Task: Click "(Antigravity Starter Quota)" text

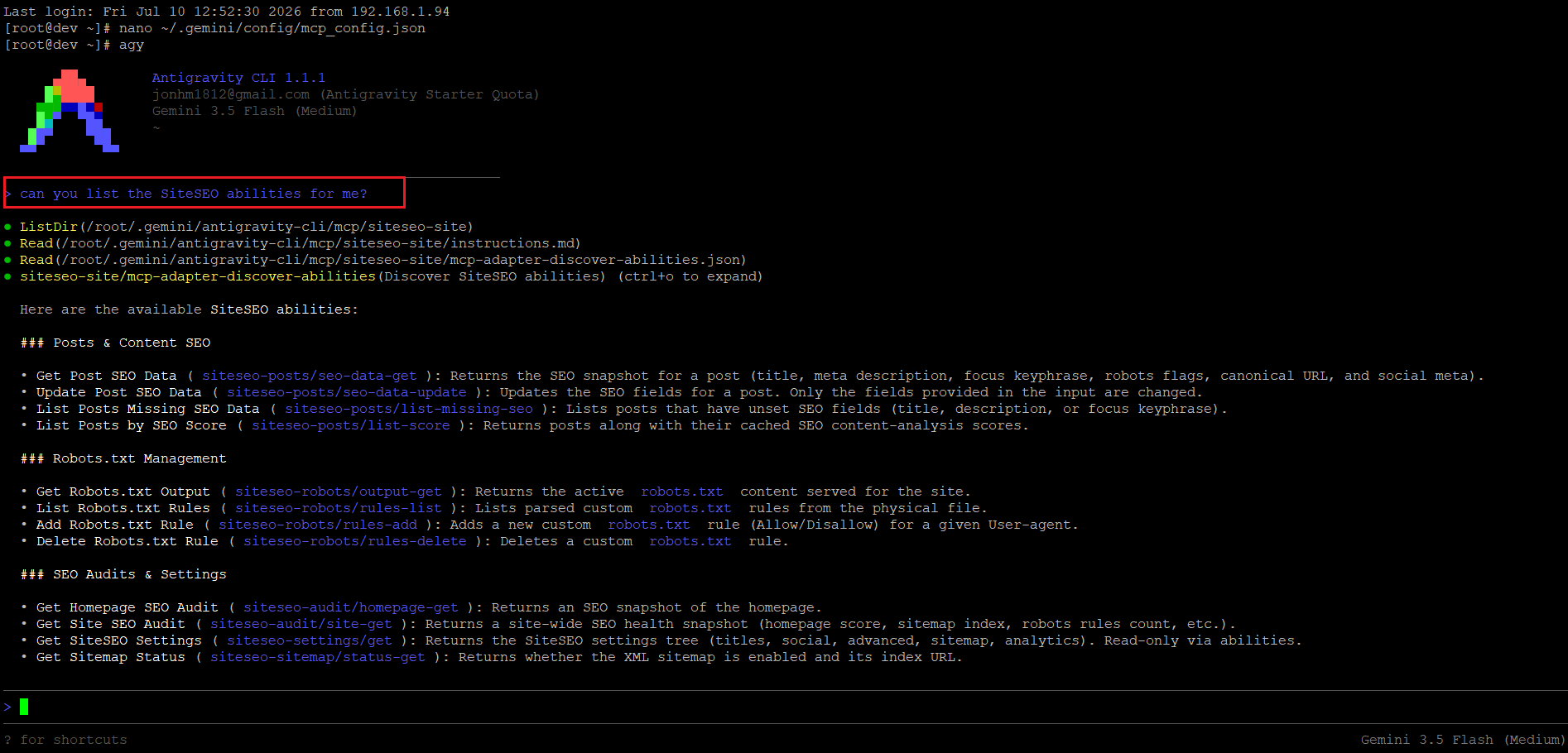Action: coord(429,94)
